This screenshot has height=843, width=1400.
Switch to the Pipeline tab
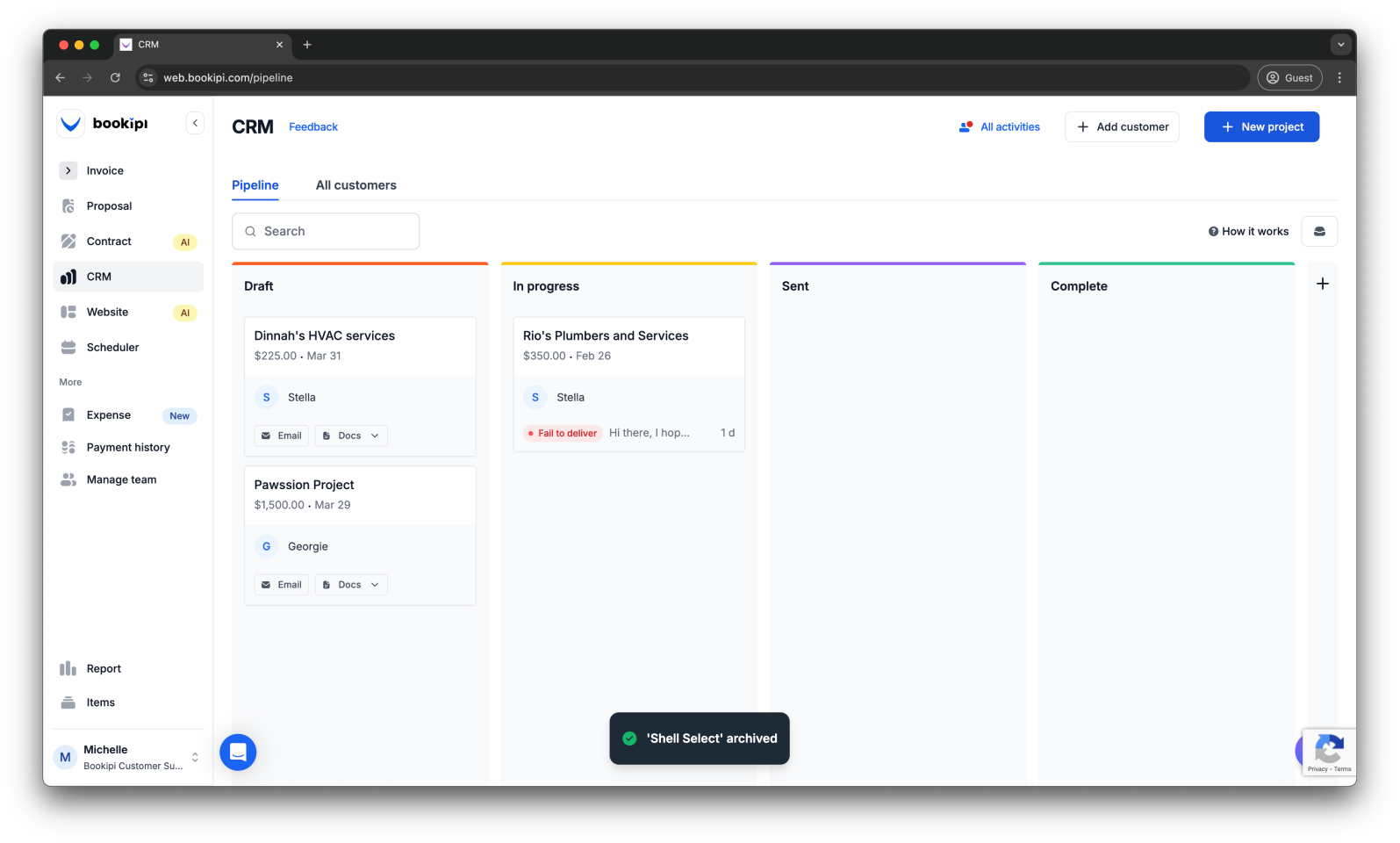255,185
